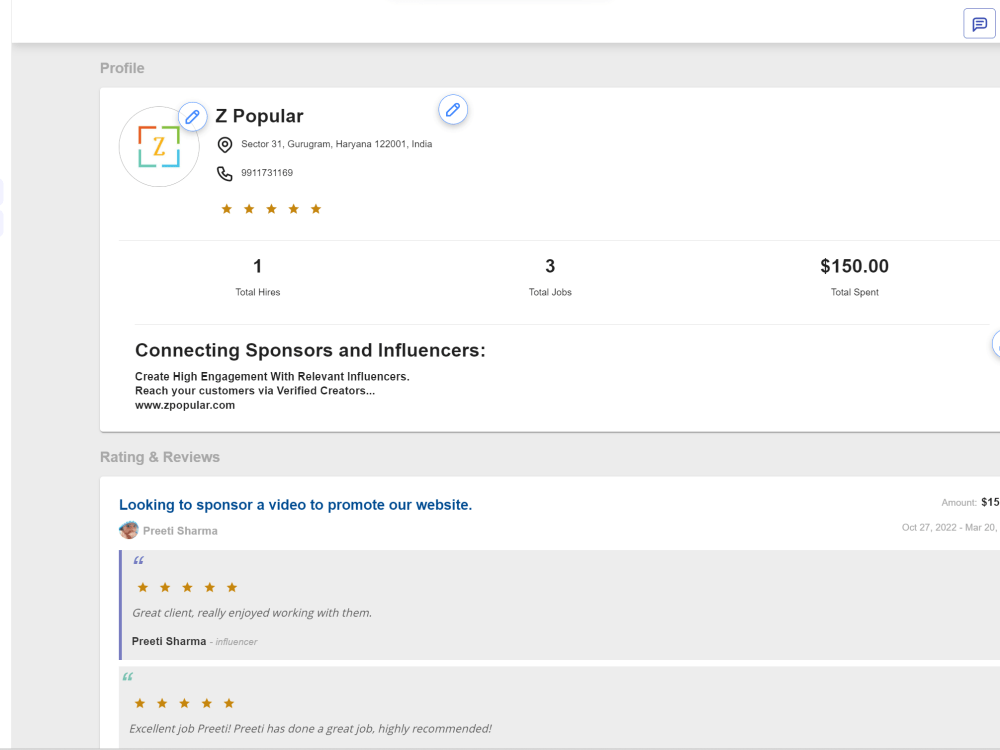The height and width of the screenshot is (750, 1000).
Task: Click the partially visible description edit icon
Action: point(996,344)
